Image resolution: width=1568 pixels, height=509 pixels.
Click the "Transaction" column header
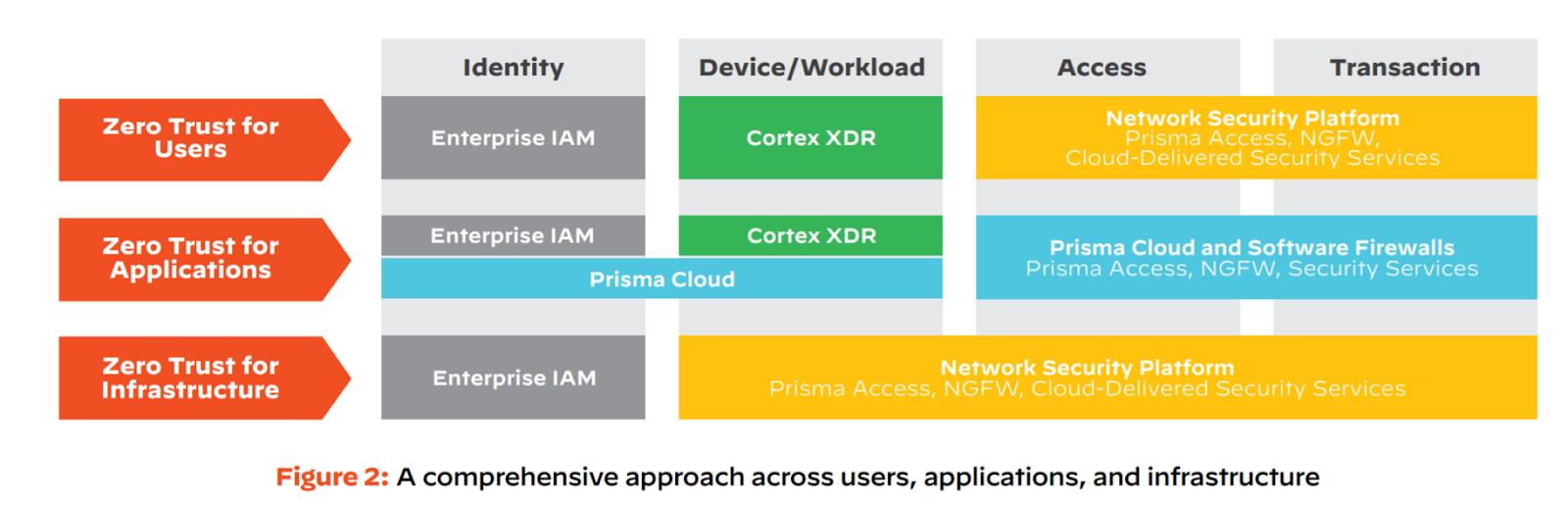coord(1404,68)
